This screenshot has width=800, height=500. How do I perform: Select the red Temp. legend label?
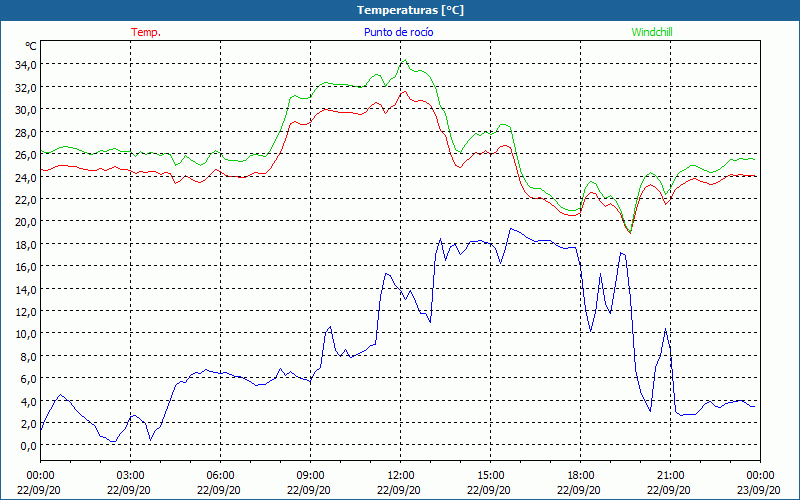[146, 32]
